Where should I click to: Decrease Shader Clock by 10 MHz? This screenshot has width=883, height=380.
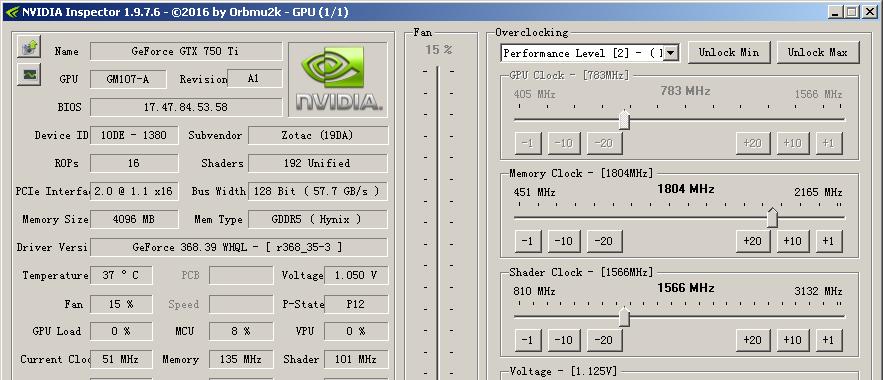click(x=564, y=340)
